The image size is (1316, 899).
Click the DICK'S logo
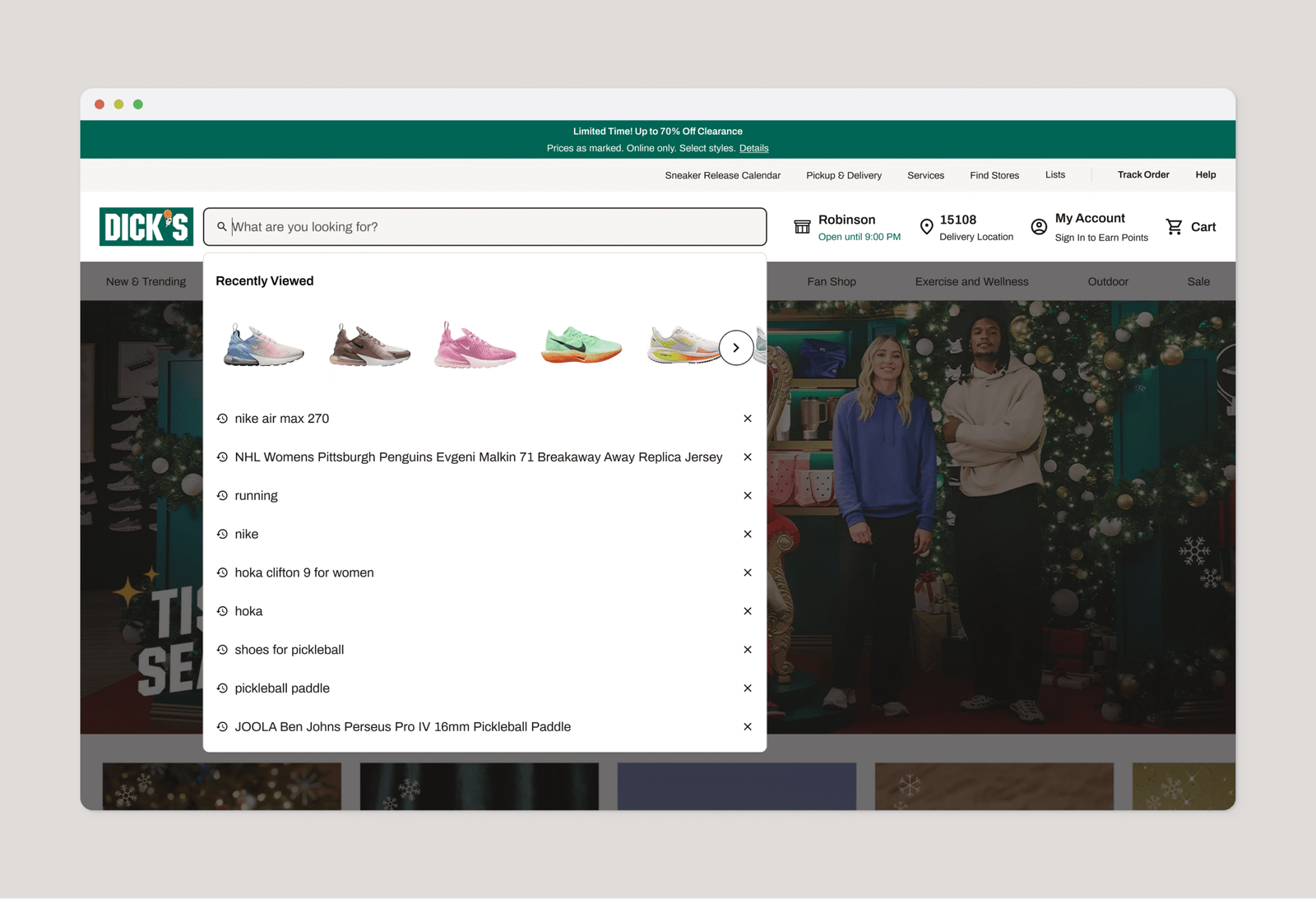[x=146, y=227]
